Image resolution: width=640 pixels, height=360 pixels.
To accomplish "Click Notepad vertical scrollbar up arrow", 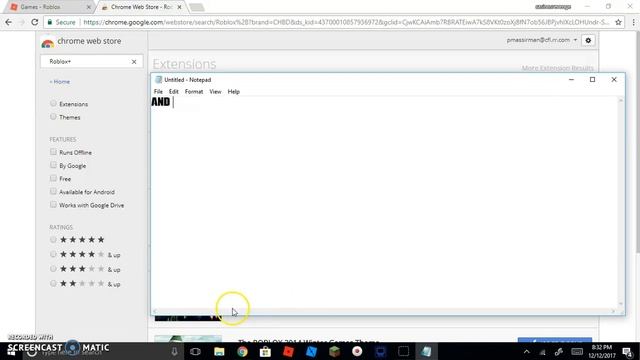I will pos(621,100).
